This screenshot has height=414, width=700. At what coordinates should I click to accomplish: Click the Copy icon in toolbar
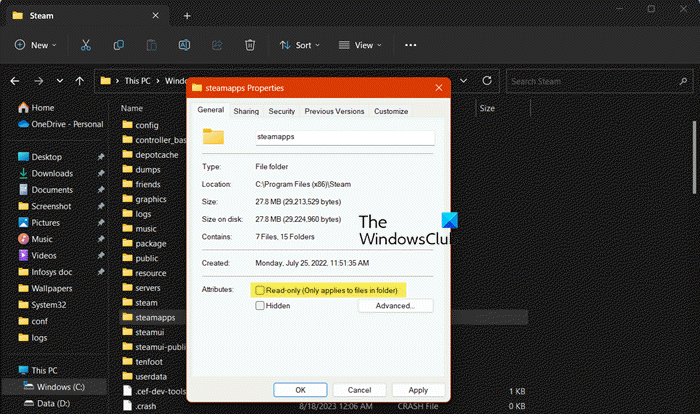point(119,45)
